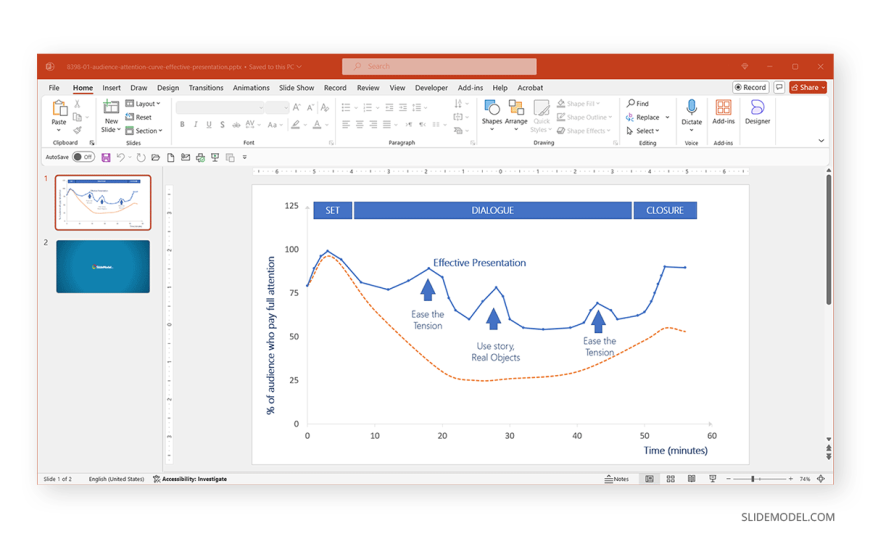
Task: Toggle text Shadow formatting
Action: point(222,124)
